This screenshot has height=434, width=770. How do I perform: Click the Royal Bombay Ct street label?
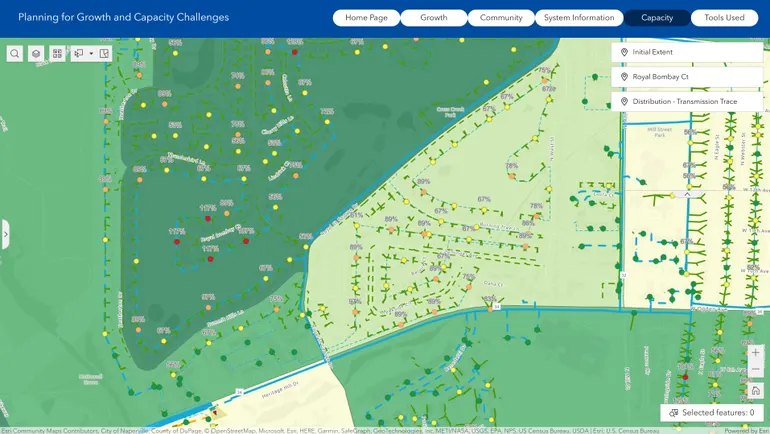221,233
